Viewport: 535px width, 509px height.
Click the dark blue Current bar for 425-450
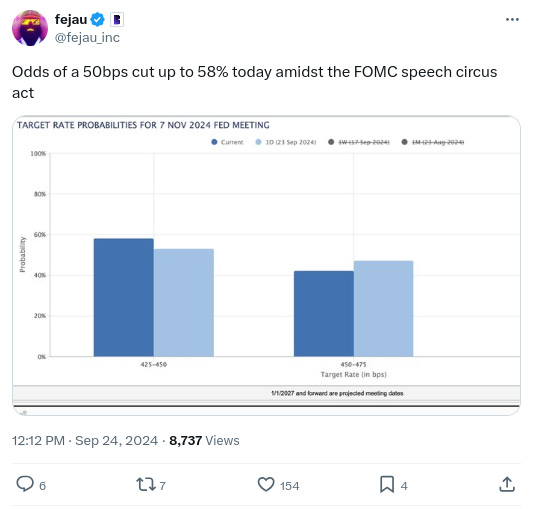(124, 297)
